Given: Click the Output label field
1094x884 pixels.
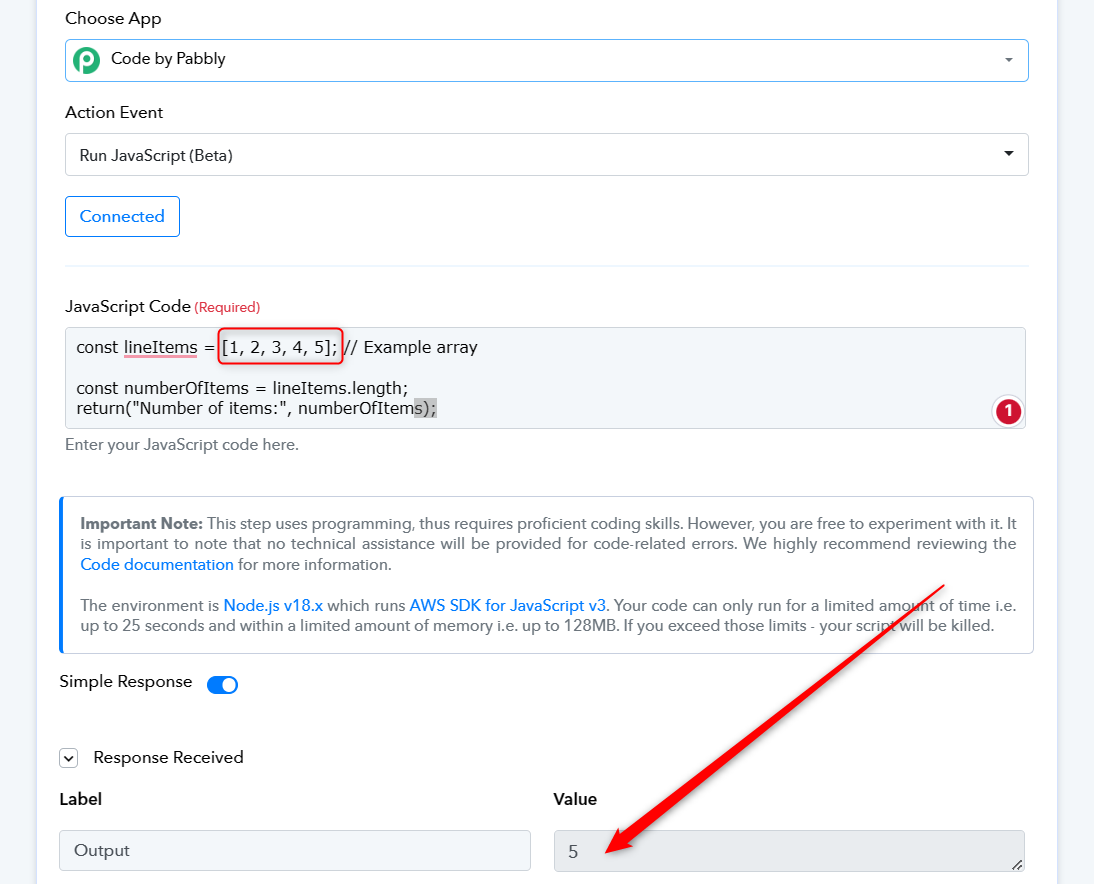Looking at the screenshot, I should 294,851.
